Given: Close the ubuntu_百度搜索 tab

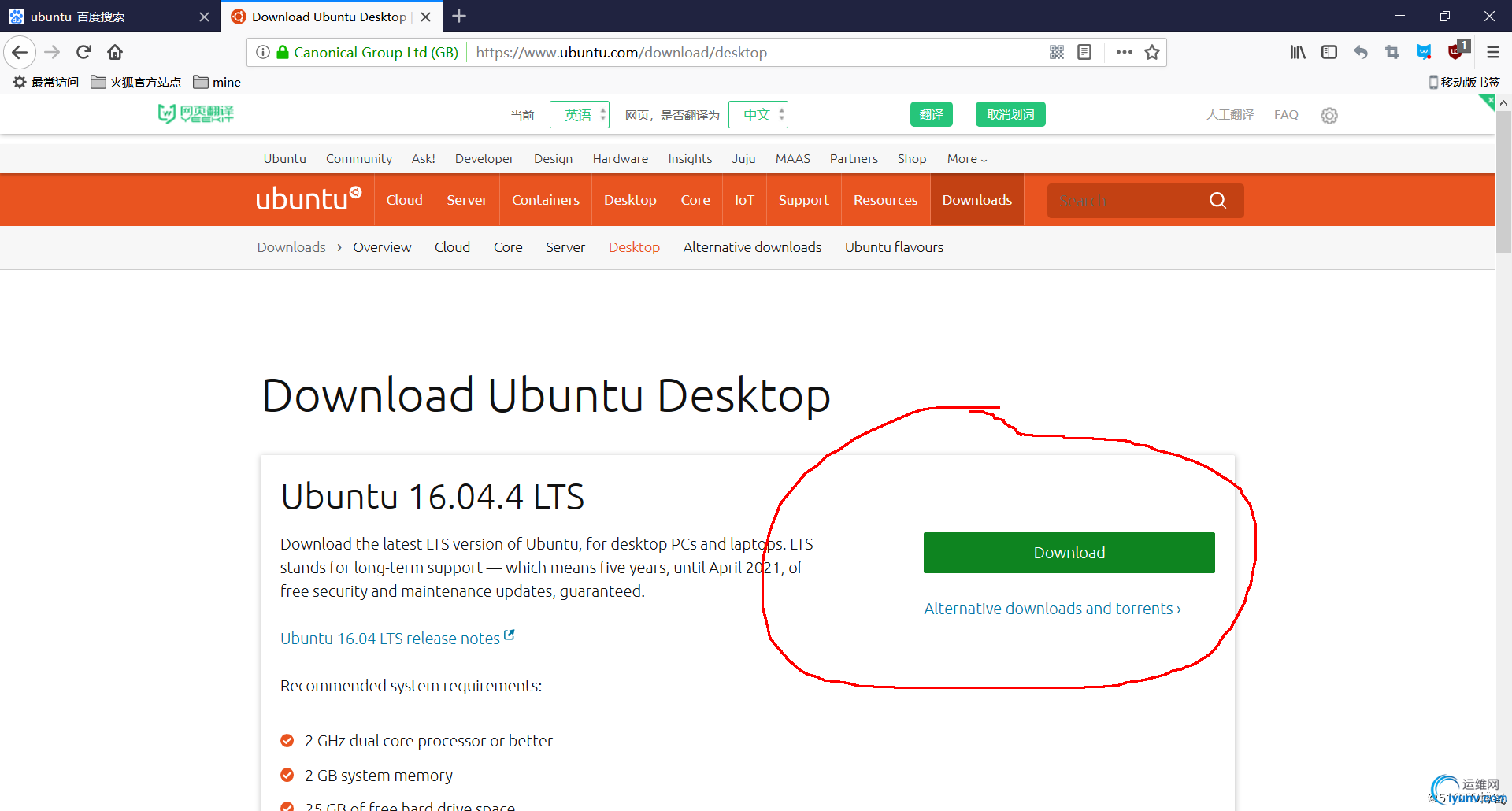Looking at the screenshot, I should coord(204,17).
